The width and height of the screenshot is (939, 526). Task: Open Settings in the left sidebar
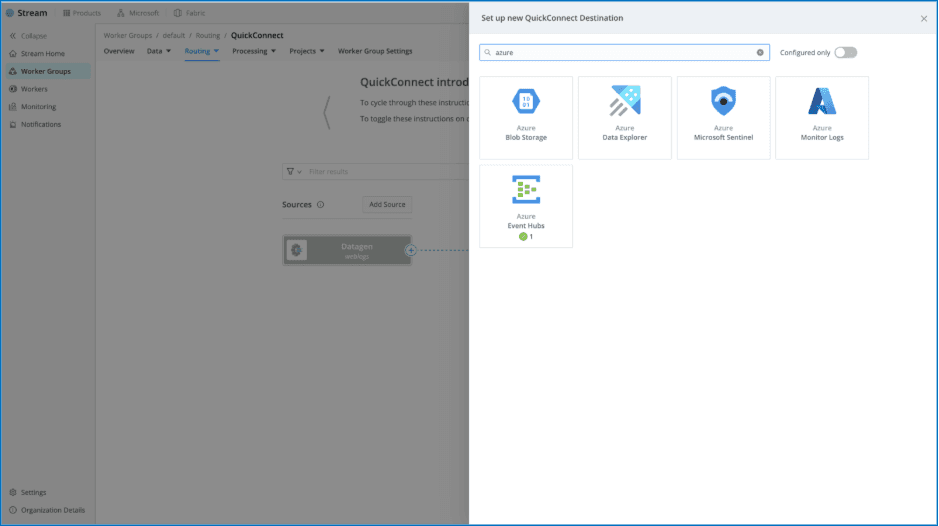click(33, 492)
